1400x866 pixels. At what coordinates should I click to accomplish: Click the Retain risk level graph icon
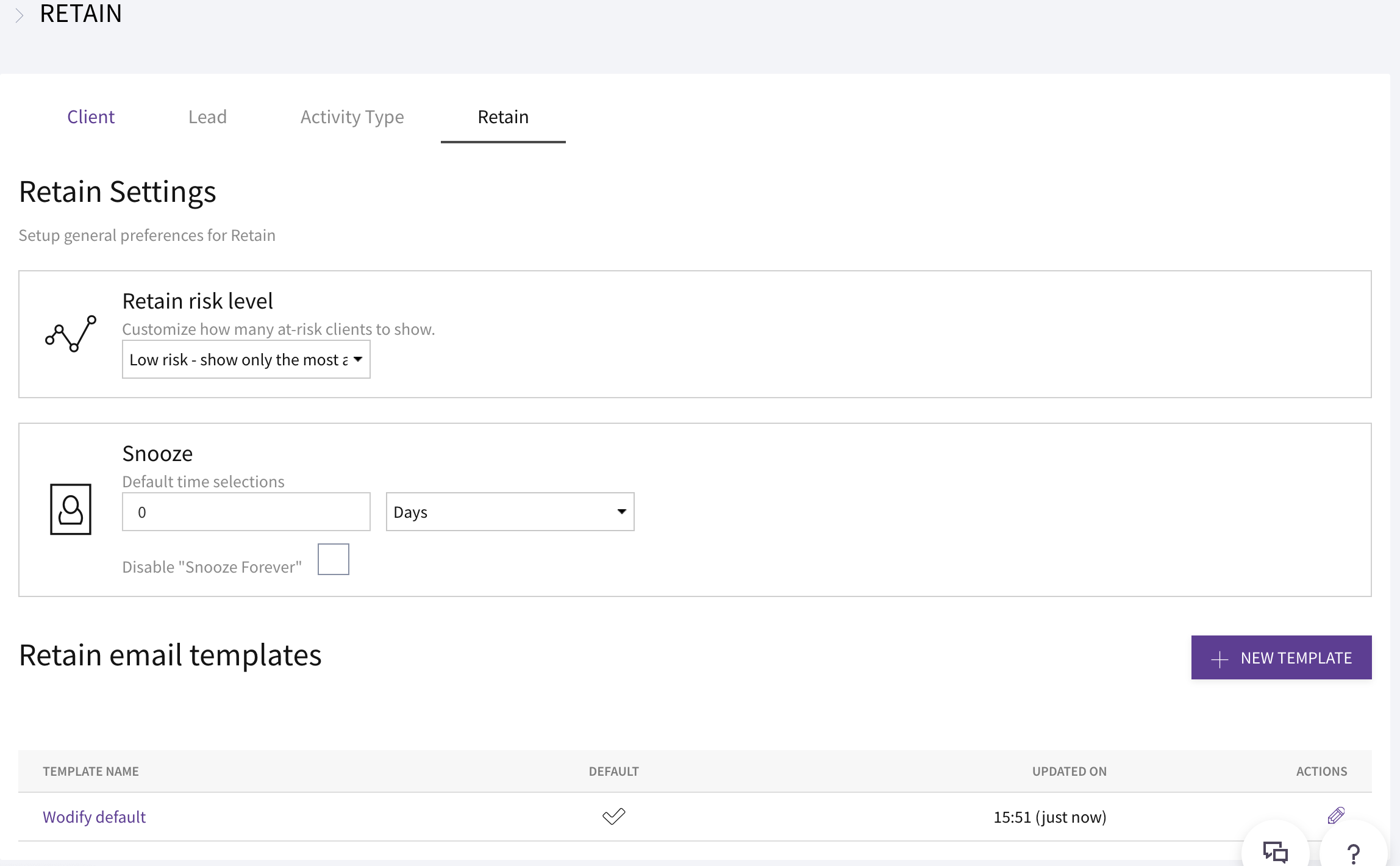[x=71, y=334]
